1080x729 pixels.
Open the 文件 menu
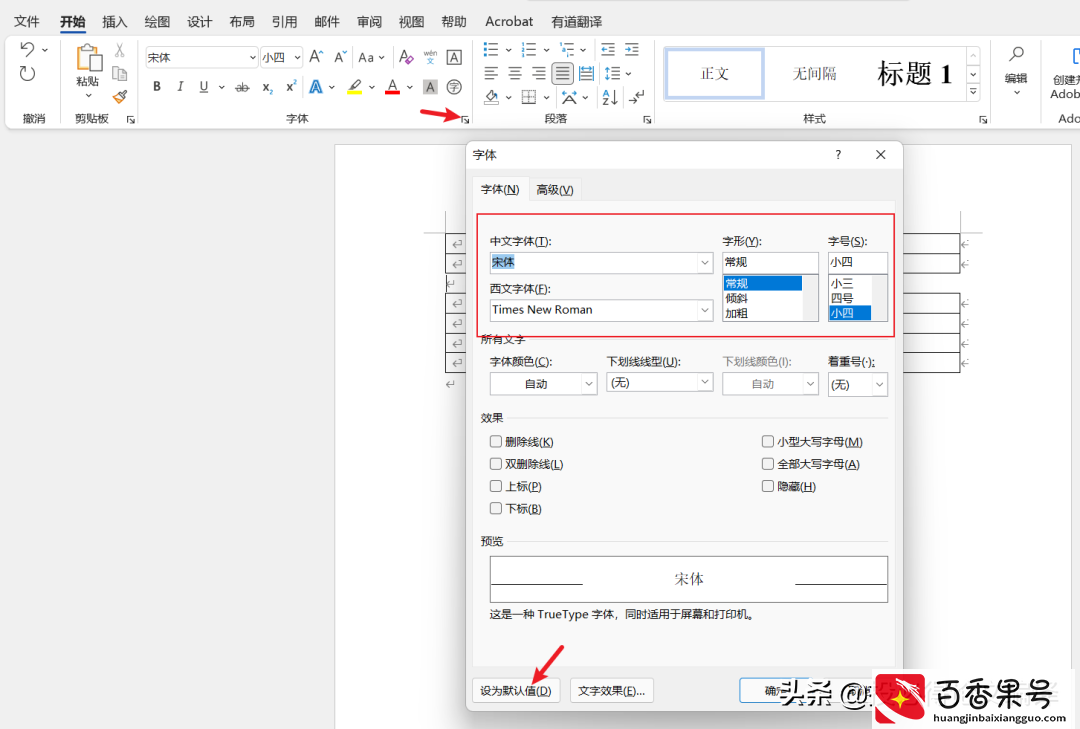pos(27,22)
